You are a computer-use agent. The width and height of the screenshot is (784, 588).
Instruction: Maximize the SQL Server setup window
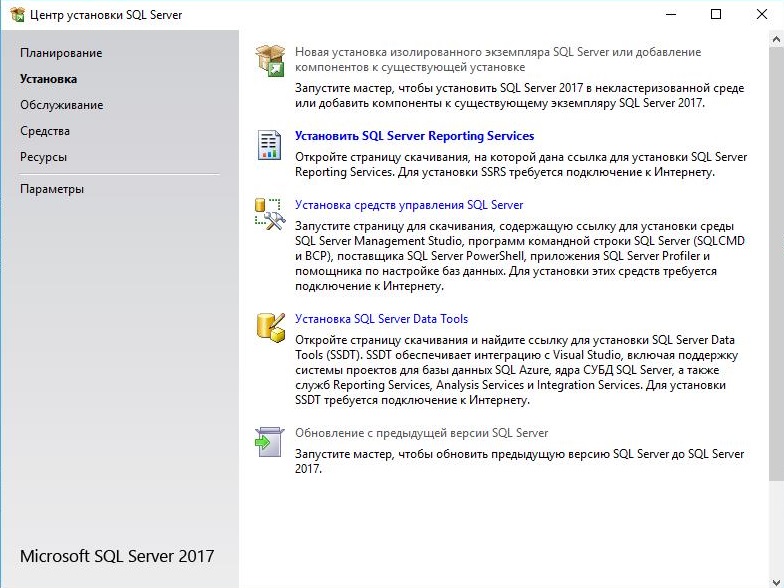(716, 14)
